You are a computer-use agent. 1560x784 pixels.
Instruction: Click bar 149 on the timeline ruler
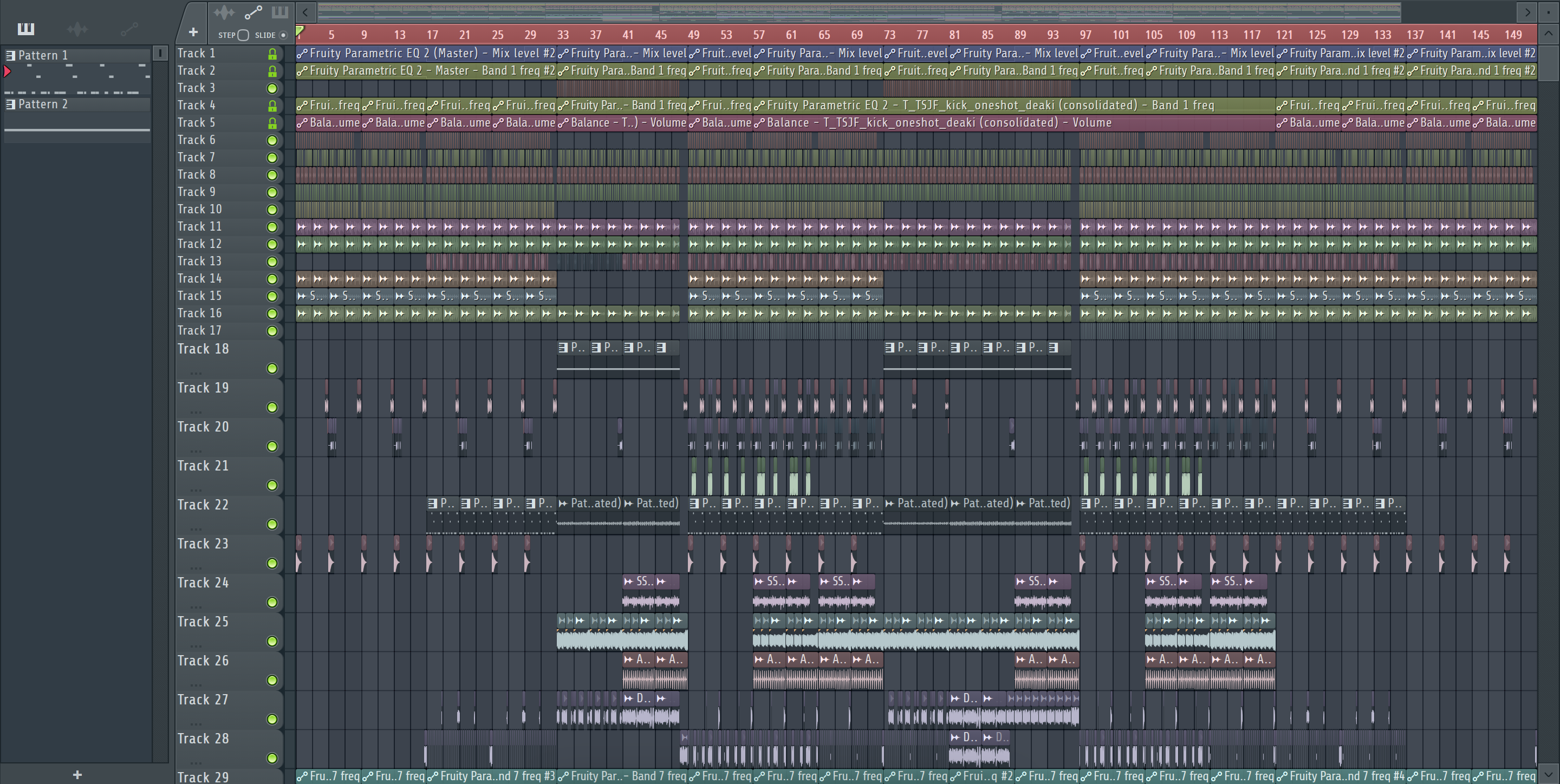pyautogui.click(x=1513, y=35)
